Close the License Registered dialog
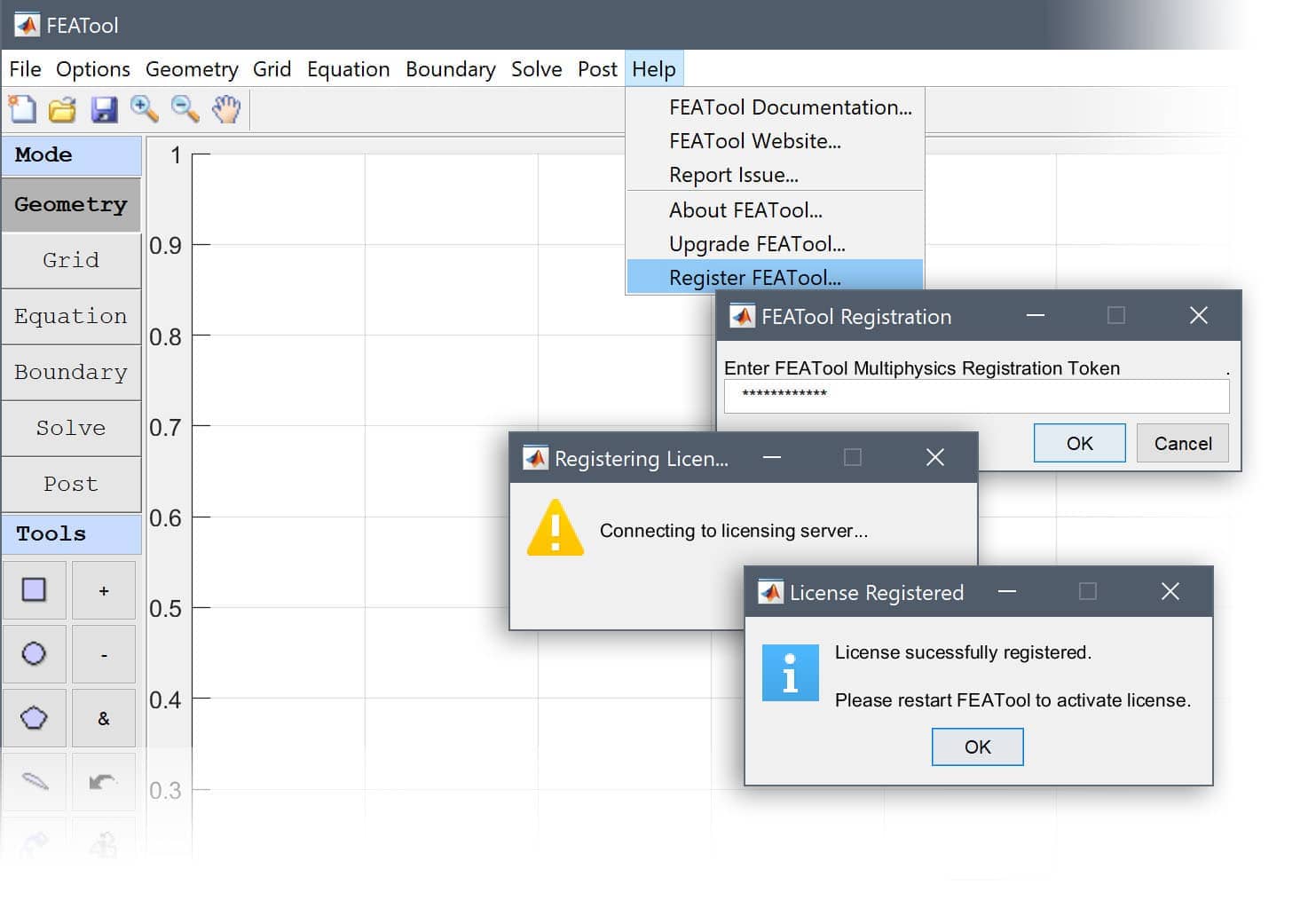 [x=1170, y=591]
